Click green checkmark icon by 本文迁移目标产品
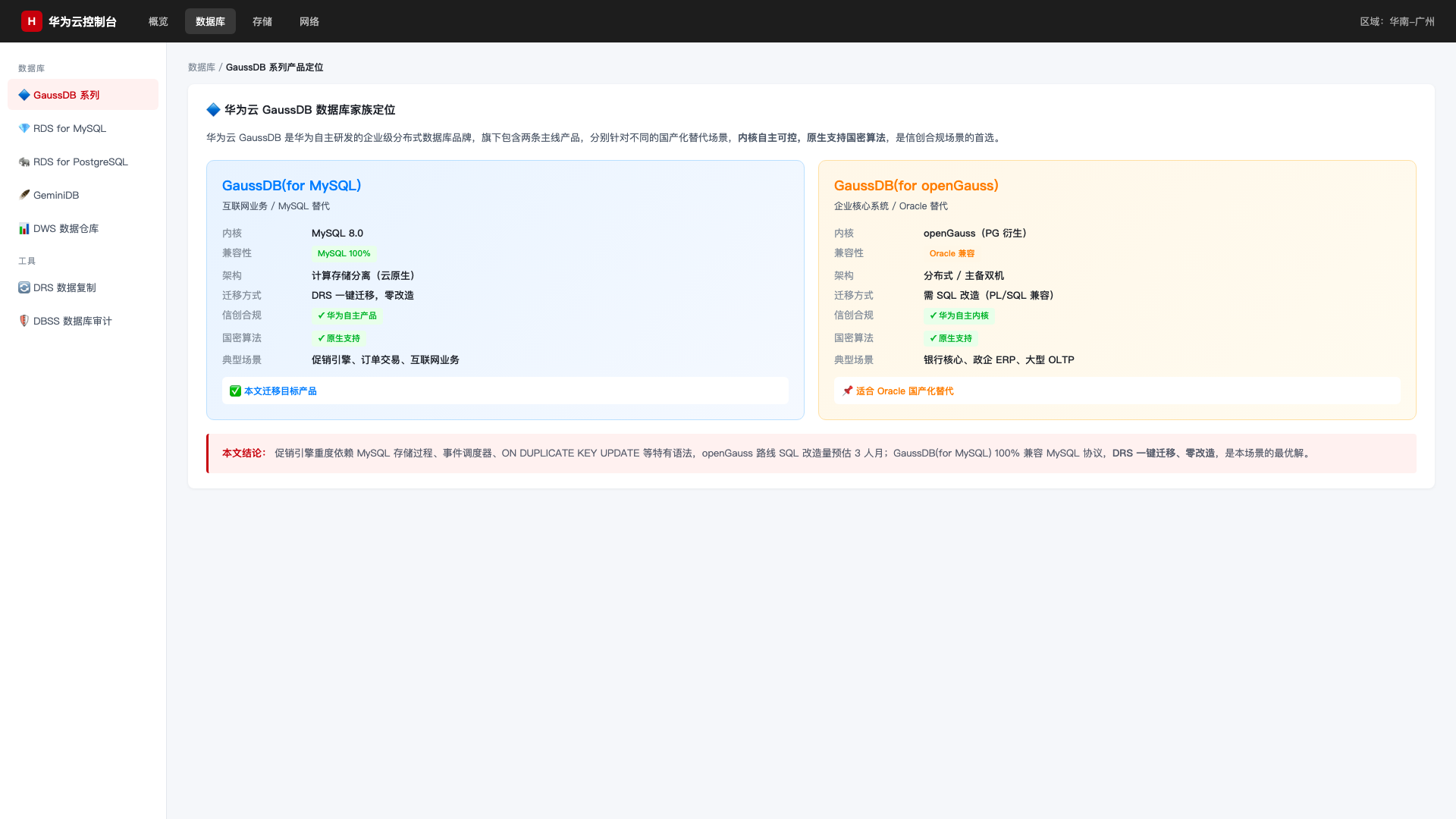The image size is (1456, 819). pyautogui.click(x=235, y=391)
